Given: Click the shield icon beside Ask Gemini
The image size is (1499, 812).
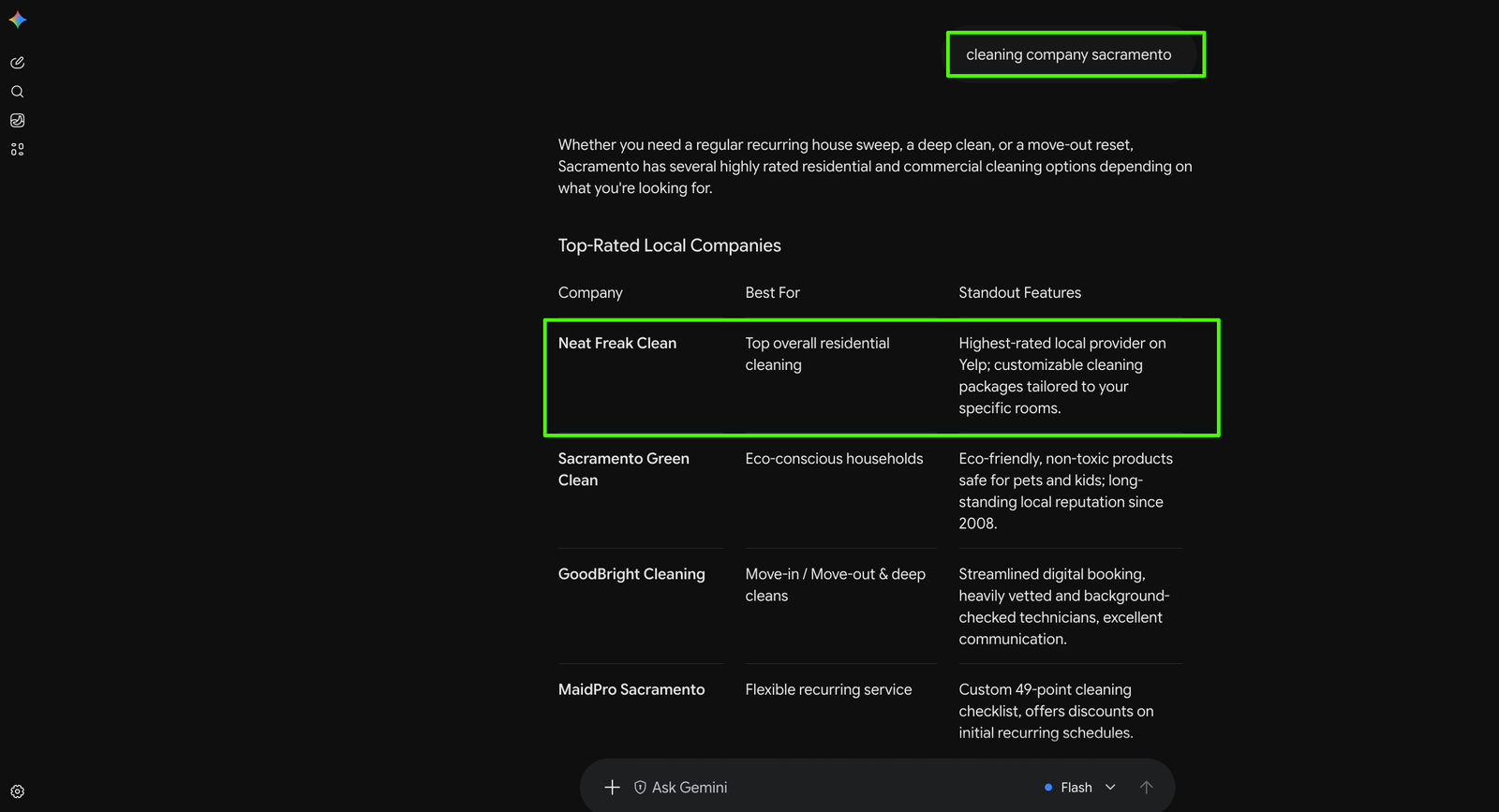Looking at the screenshot, I should point(640,788).
